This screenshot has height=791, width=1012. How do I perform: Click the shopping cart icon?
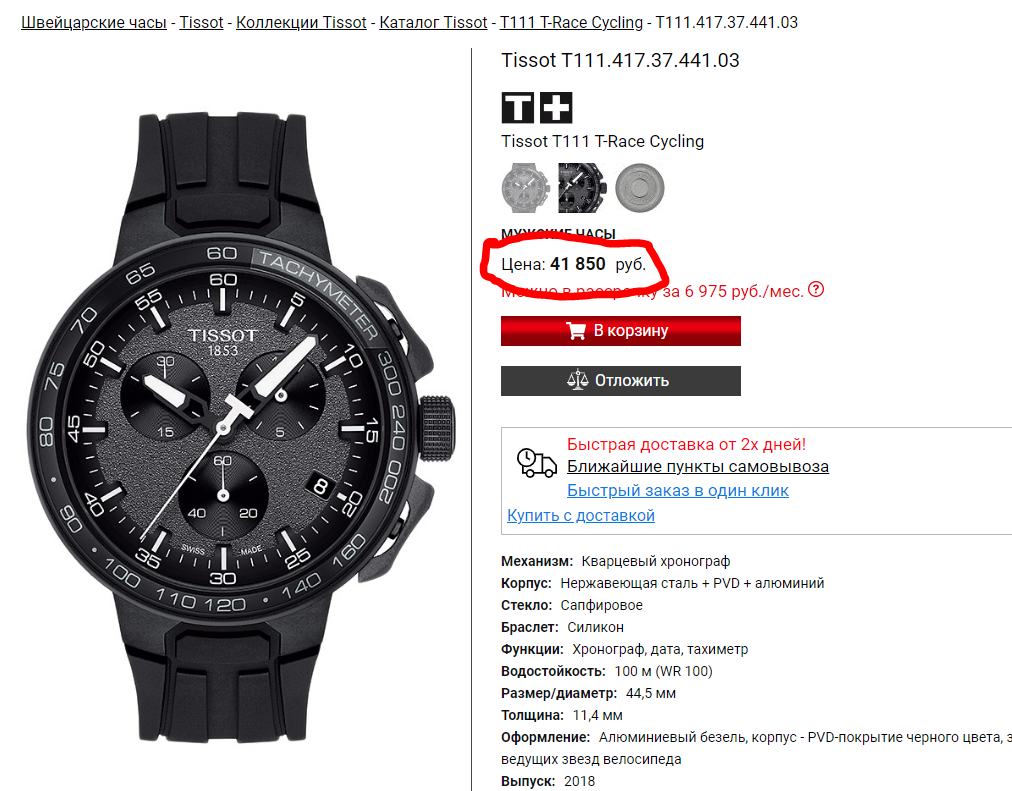pyautogui.click(x=575, y=331)
